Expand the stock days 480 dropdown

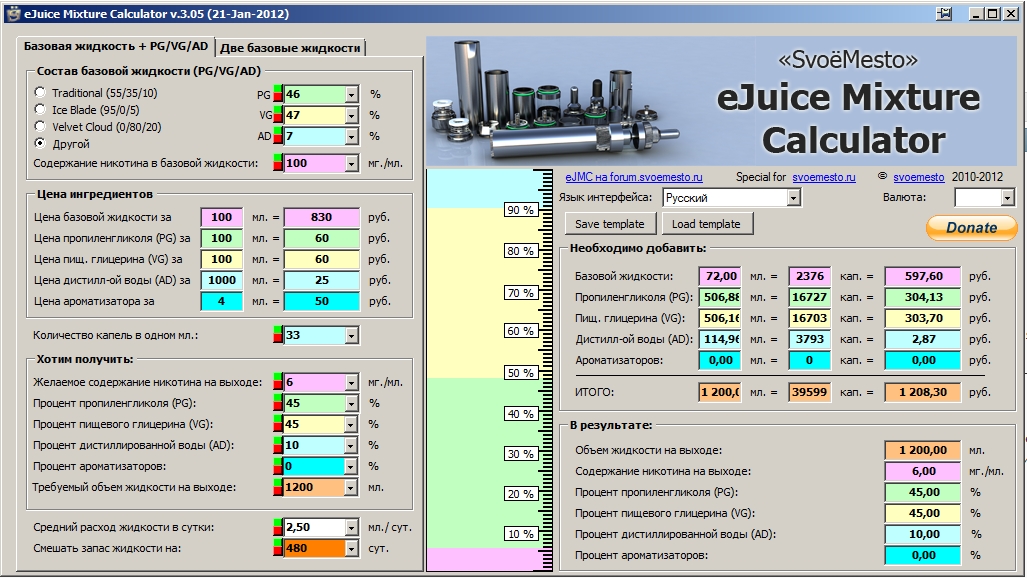pyautogui.click(x=352, y=548)
